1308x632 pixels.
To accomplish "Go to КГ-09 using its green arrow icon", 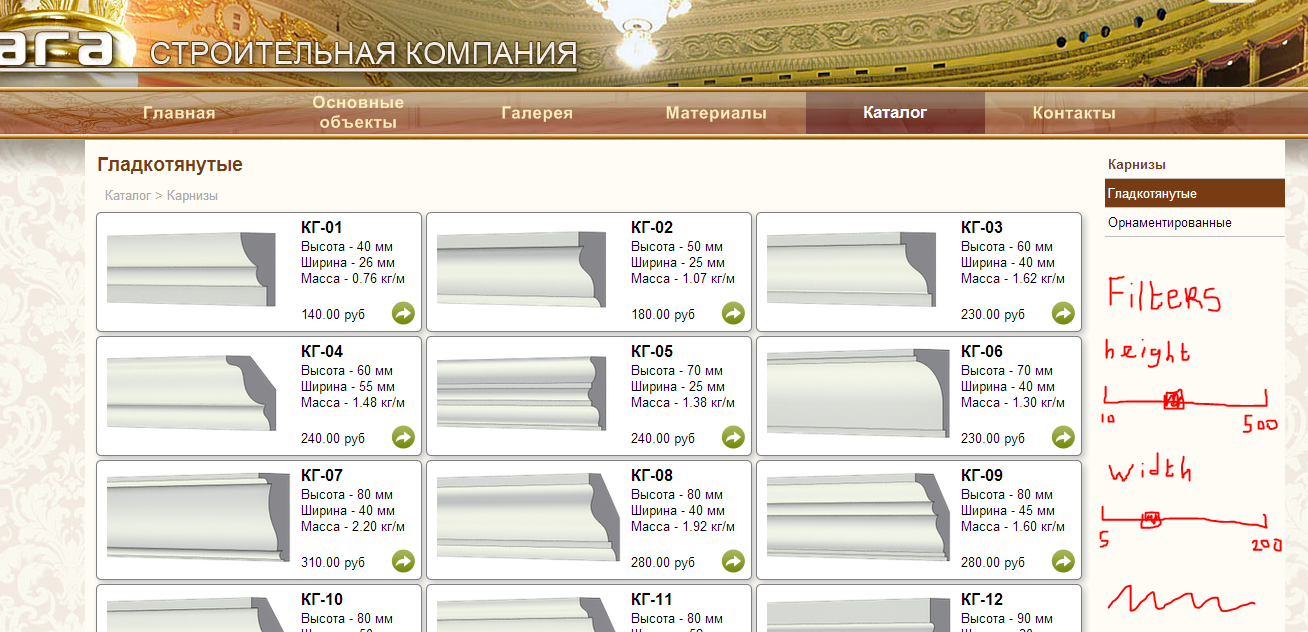I will click(x=1063, y=561).
